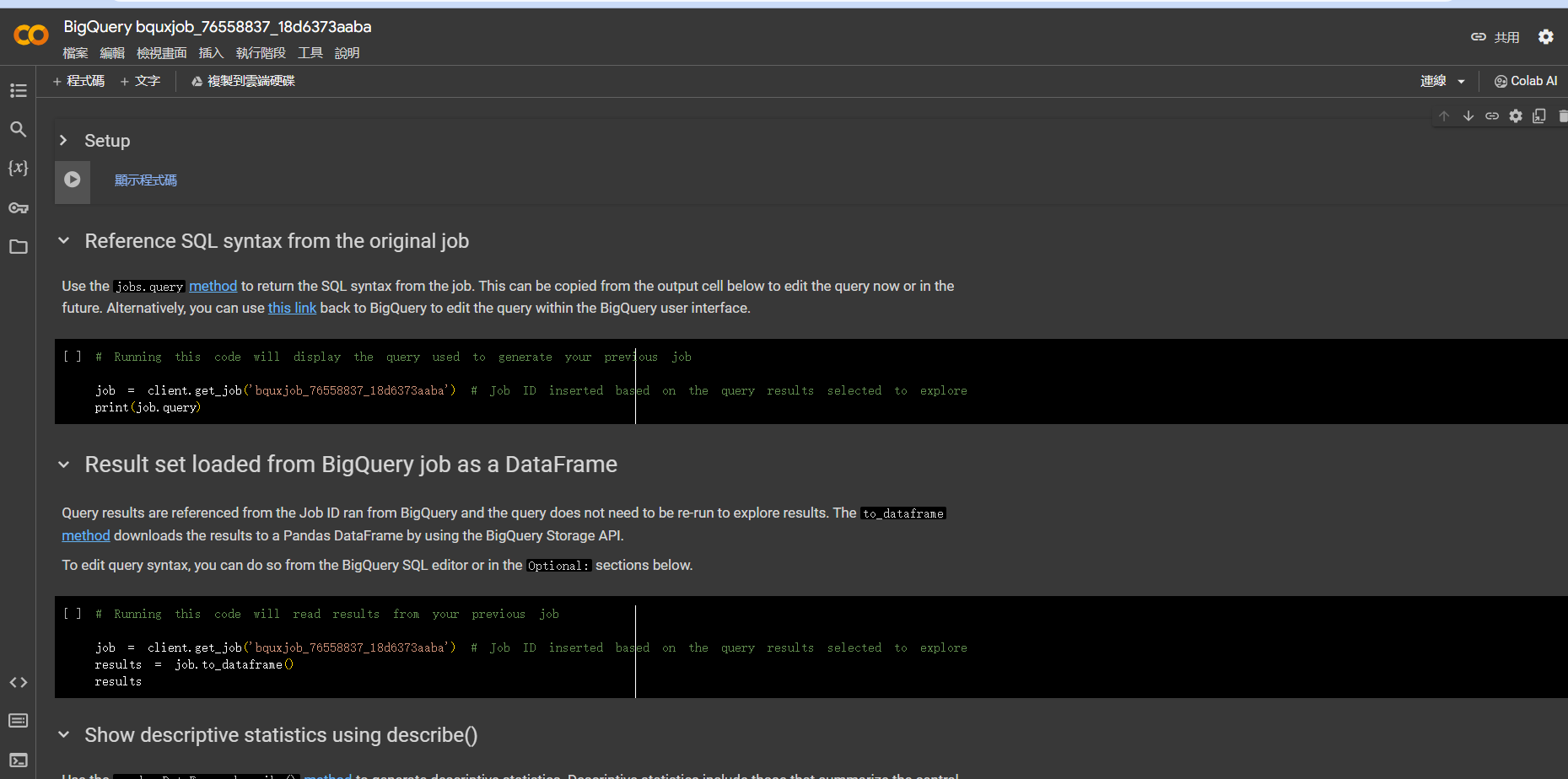The width and height of the screenshot is (1568, 779).
Task: Click the 'Result set loaded from BigQuery job' heading
Action: coord(351,465)
